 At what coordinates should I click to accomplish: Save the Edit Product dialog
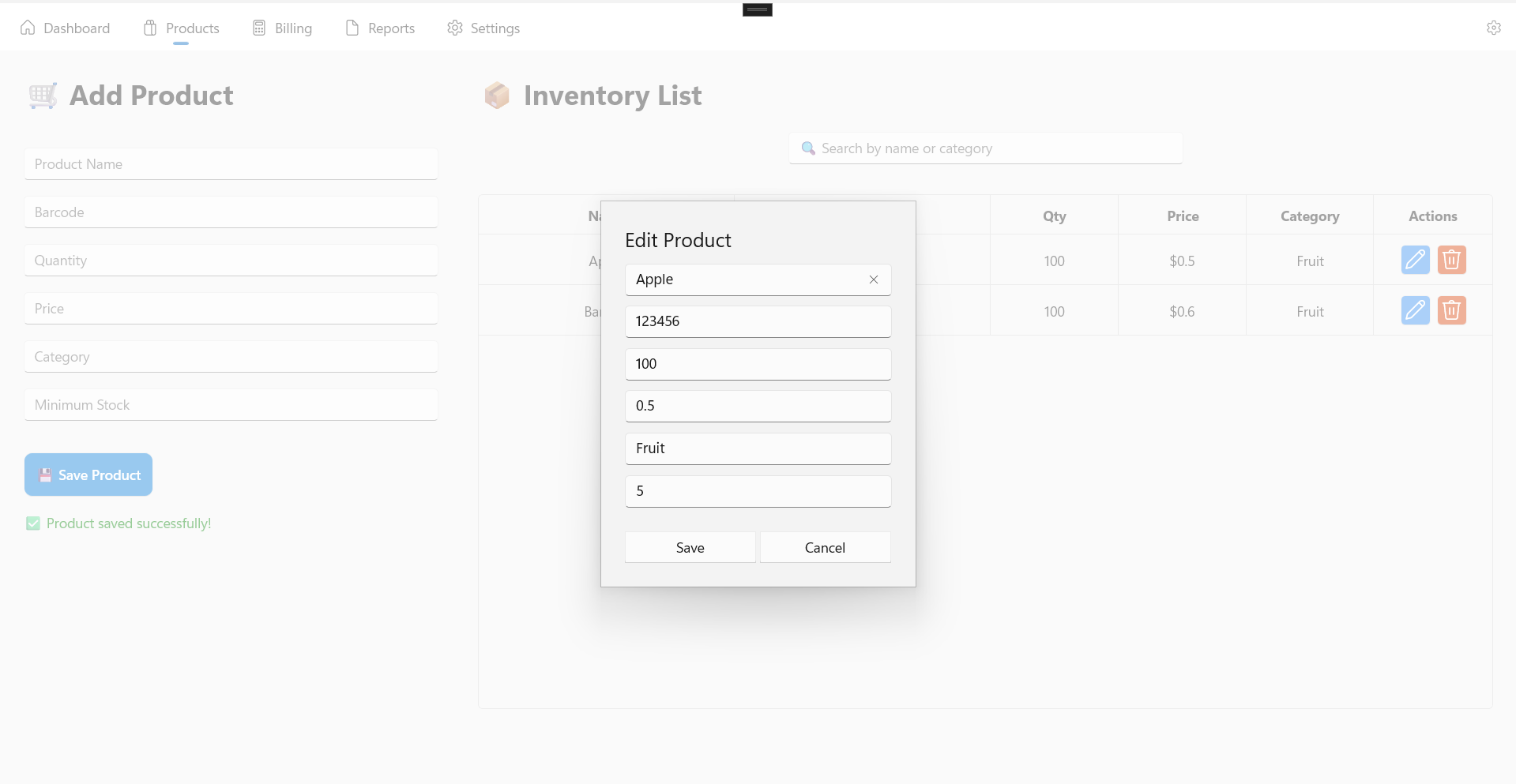point(690,547)
